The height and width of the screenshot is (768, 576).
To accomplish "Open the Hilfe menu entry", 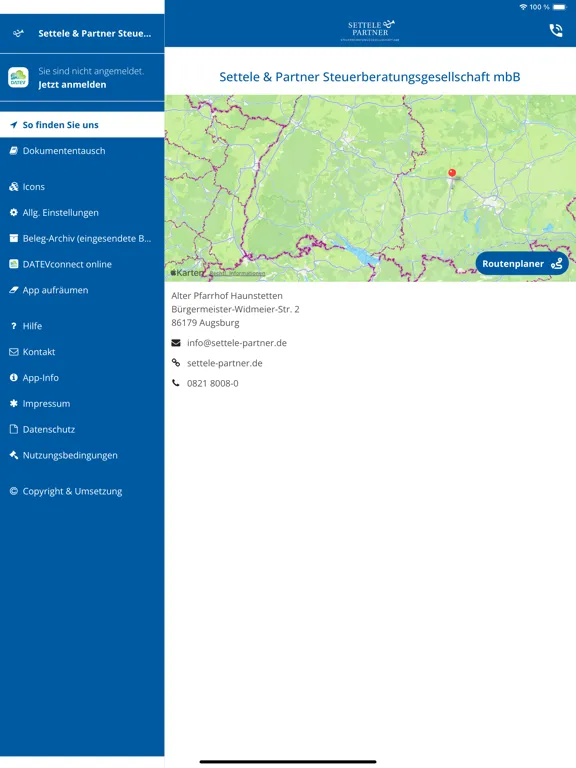I will click(x=82, y=326).
